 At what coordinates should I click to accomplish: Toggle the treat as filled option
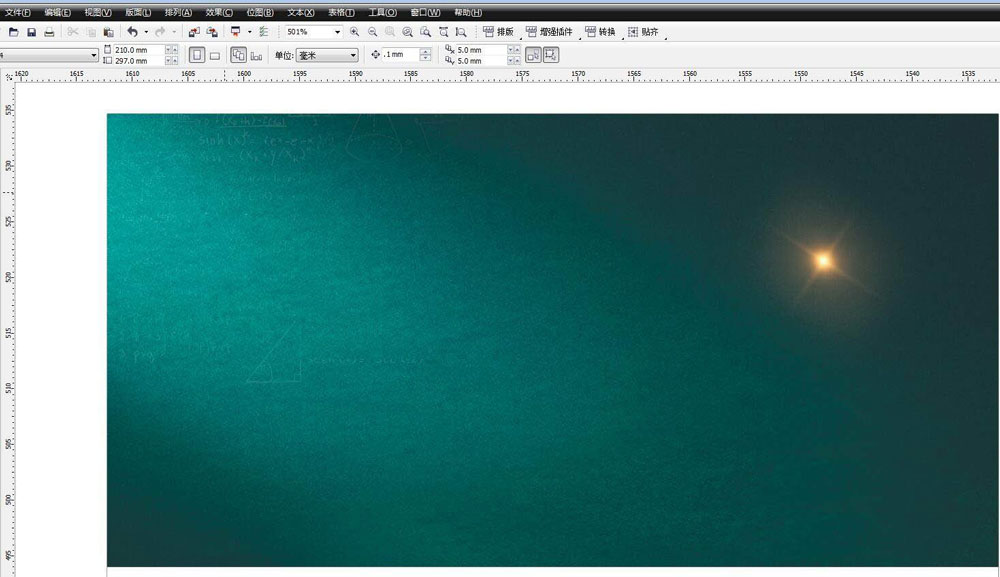click(533, 55)
